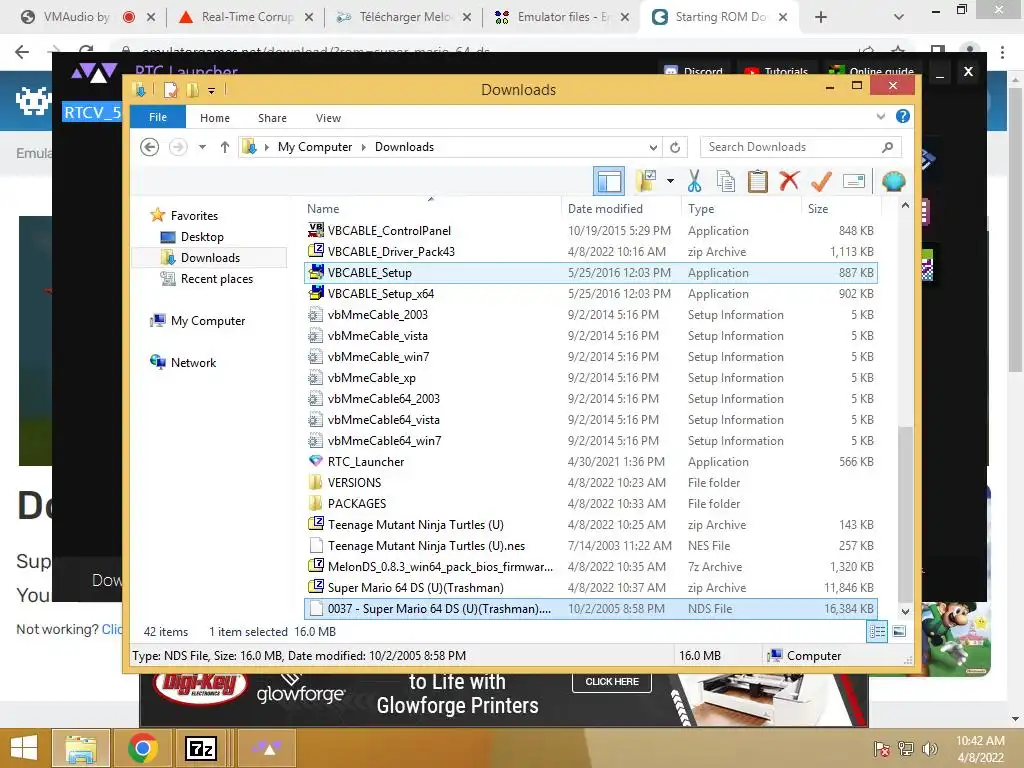Select Network in the navigation pane
1024x768 pixels.
pos(193,362)
